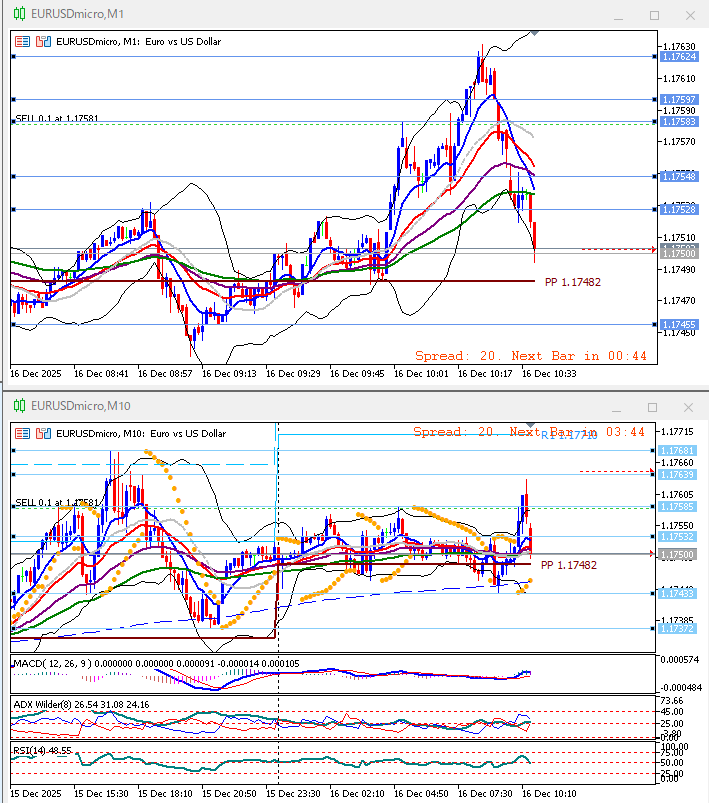Screen dimensions: 709x803
Task: Click the 1.17624 price label on M1 axis
Action: [679, 57]
